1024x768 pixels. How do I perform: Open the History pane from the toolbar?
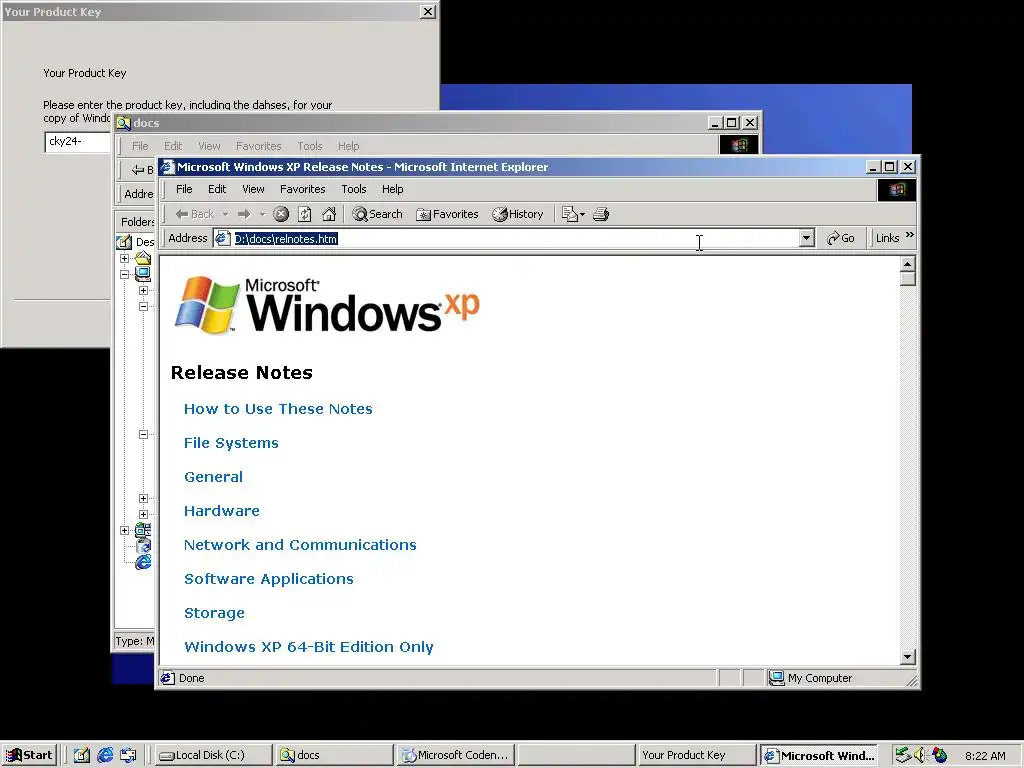tap(518, 214)
